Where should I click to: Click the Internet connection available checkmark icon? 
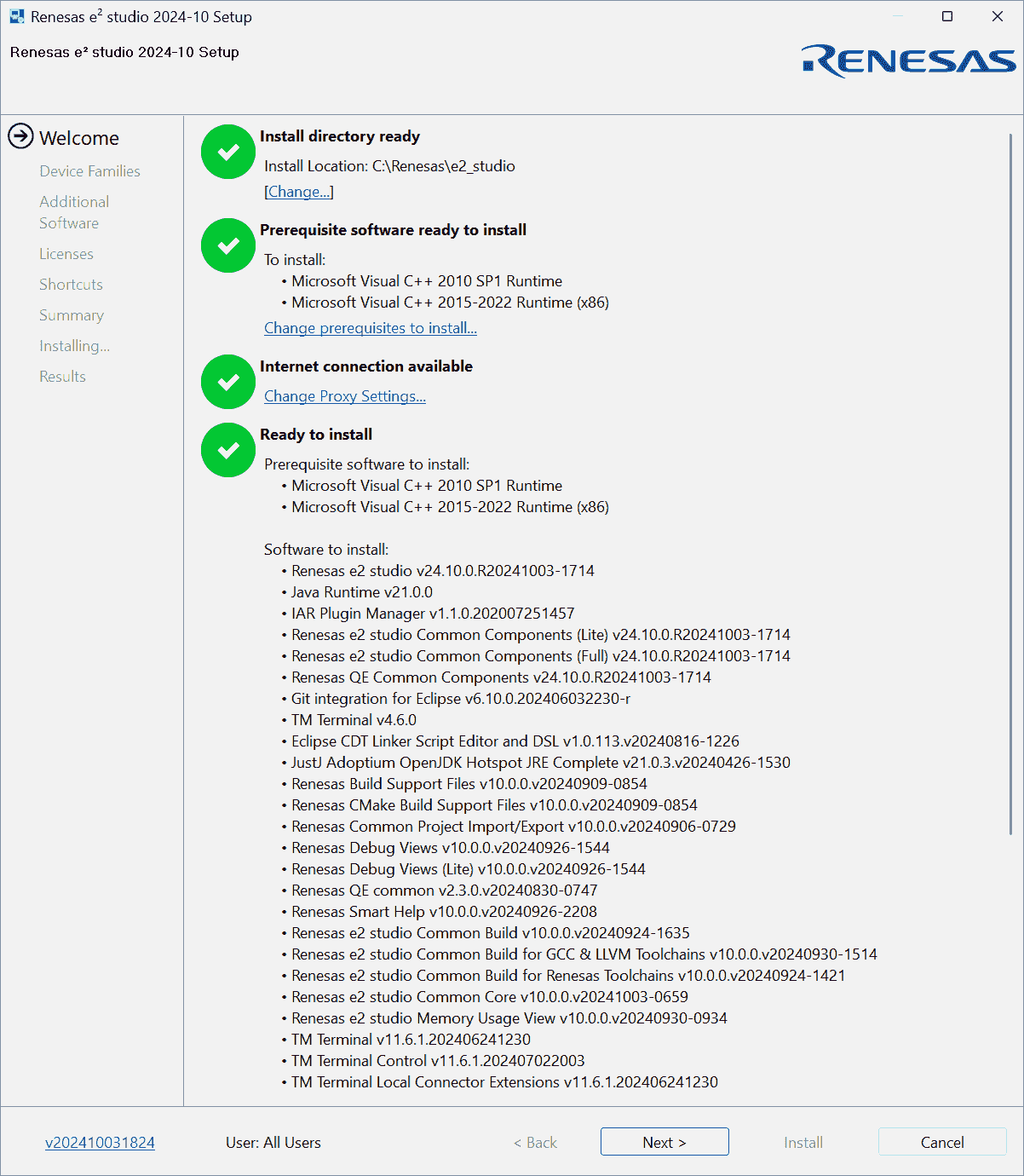227,382
